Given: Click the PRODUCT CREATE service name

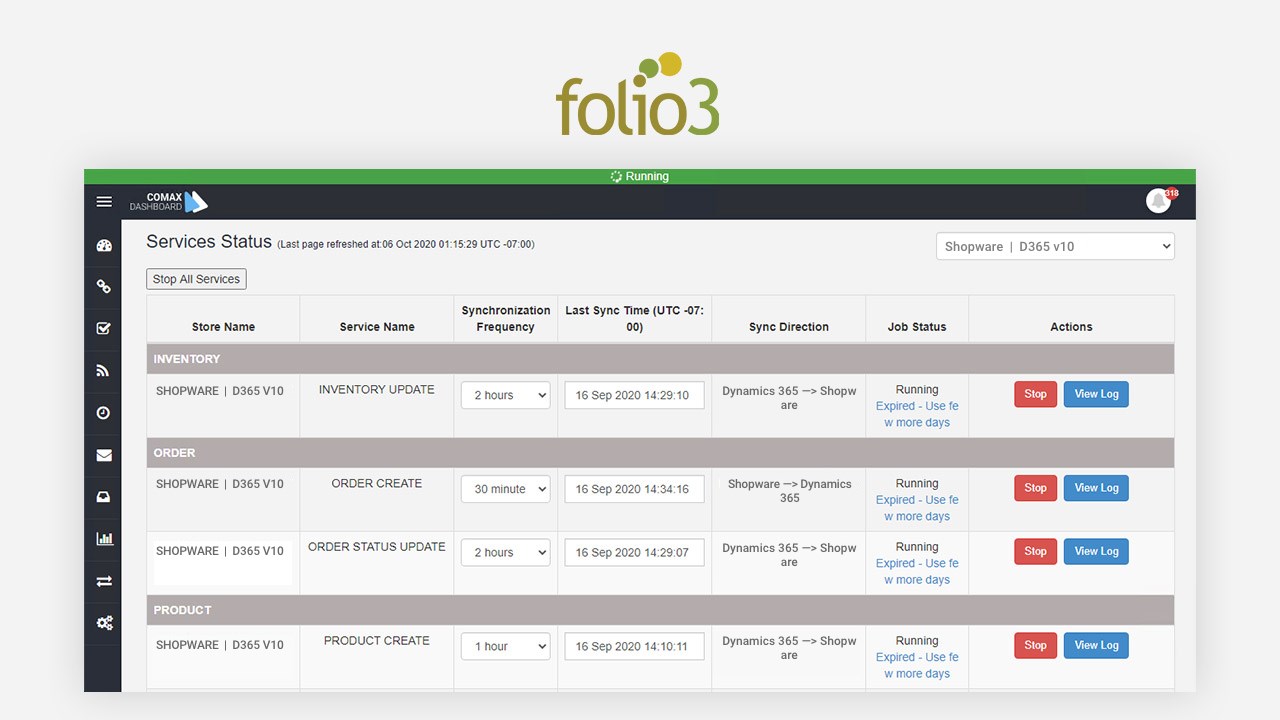Looking at the screenshot, I should (x=377, y=641).
